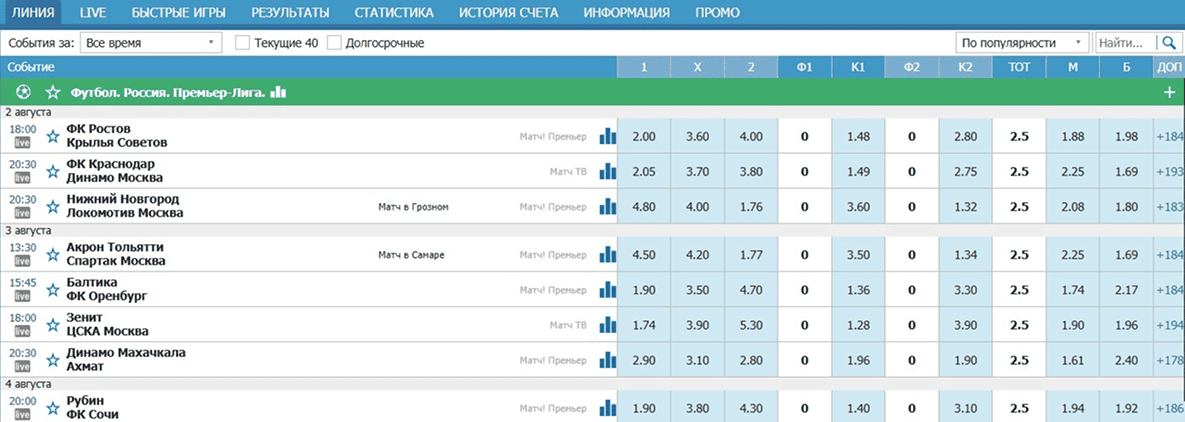Open league statistics icon beside Премьер-Лига title
Screen dimensions: 1185x422
point(279,92)
